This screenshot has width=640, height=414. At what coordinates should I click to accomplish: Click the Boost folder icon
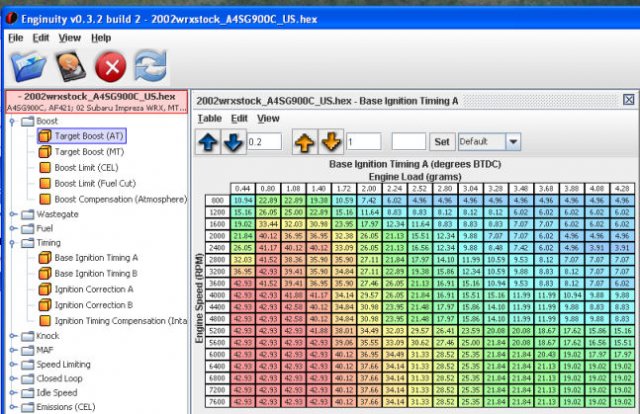(x=28, y=121)
